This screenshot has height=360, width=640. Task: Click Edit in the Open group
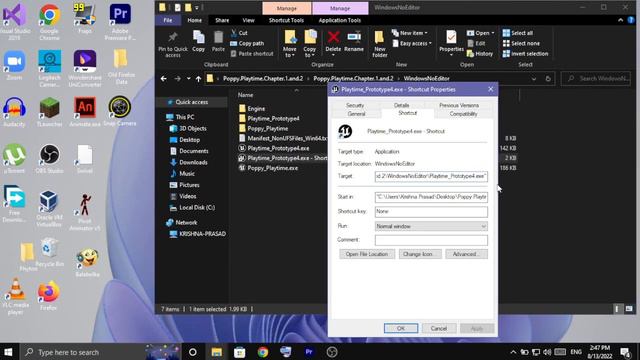(476, 43)
